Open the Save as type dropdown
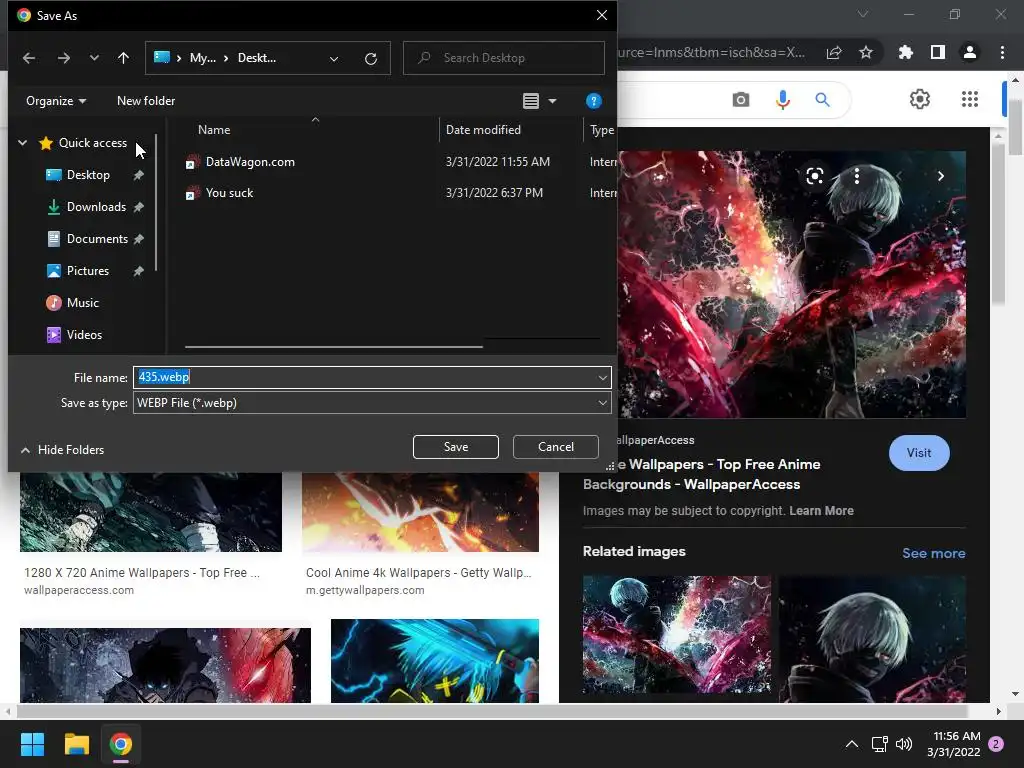The image size is (1024, 768). point(372,403)
